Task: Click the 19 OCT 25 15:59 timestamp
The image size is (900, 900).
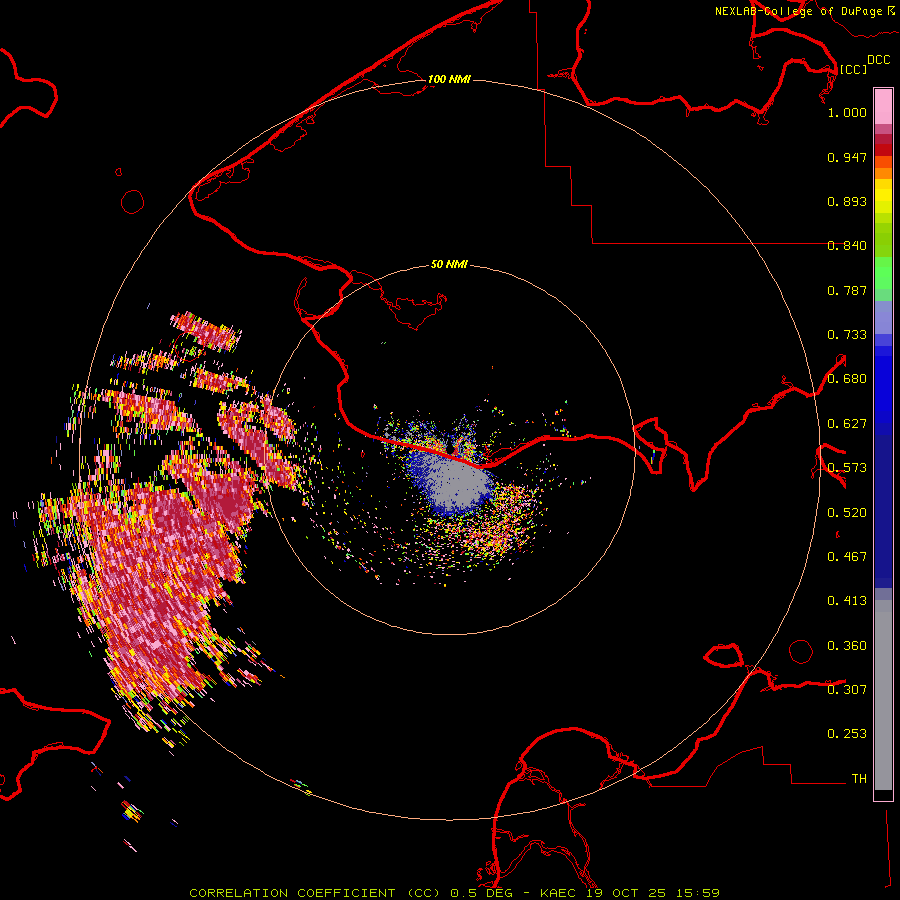Action: point(653,893)
